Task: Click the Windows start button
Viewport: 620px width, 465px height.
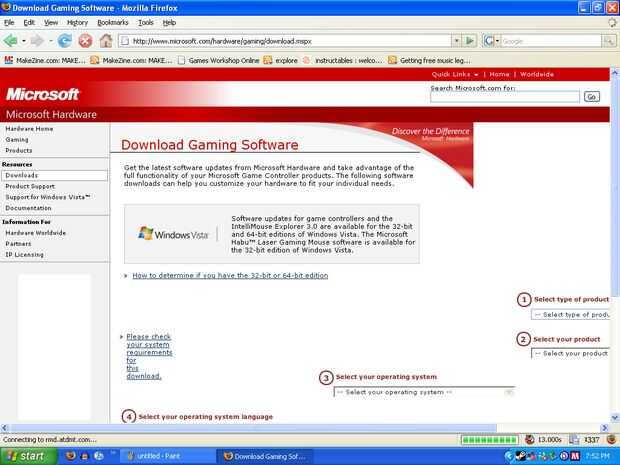Action: 28,456
